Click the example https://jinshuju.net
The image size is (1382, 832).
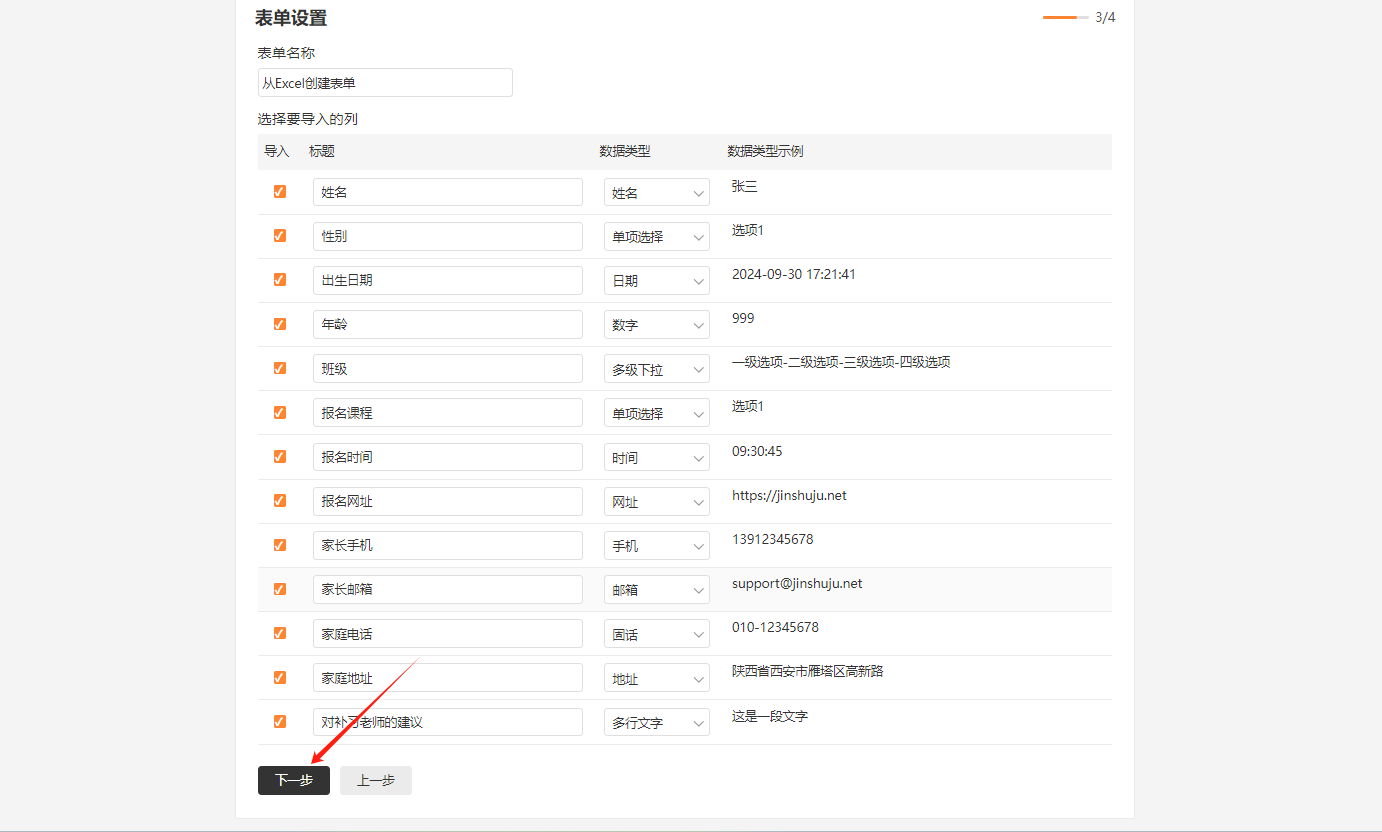click(x=789, y=495)
